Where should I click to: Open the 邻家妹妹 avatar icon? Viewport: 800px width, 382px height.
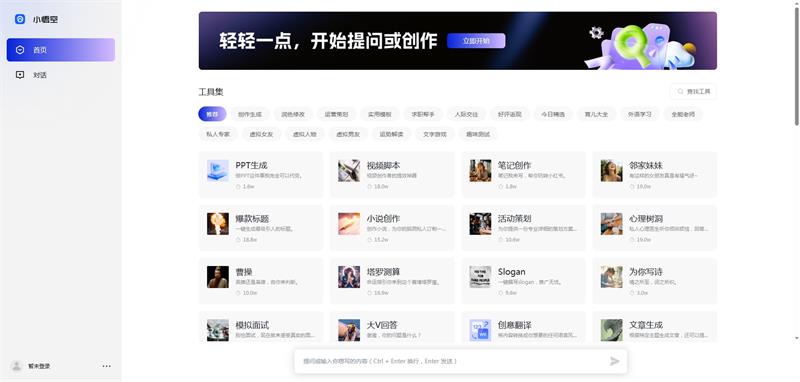tap(611, 170)
